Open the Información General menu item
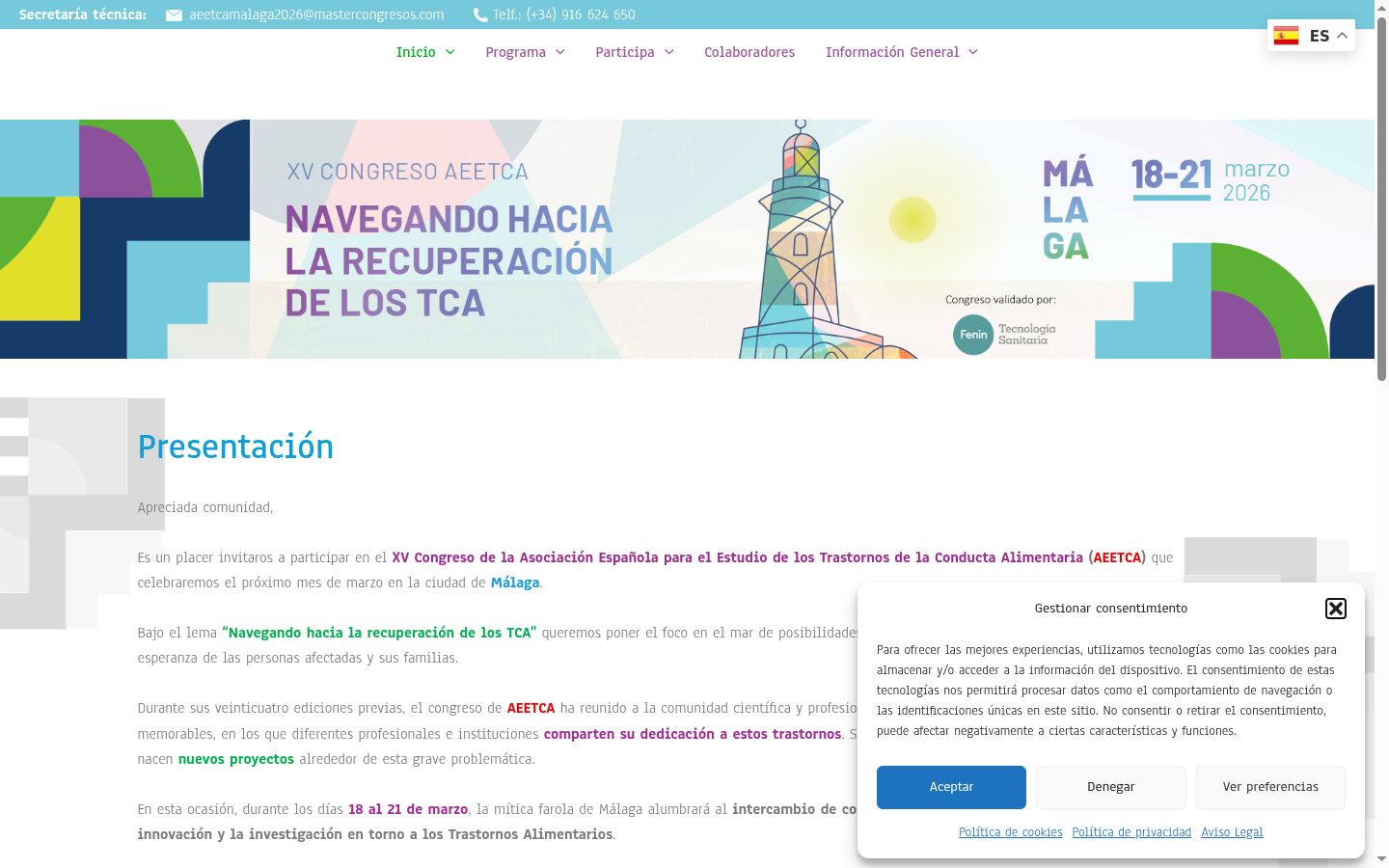Screen dimensions: 1389x868 tap(892, 52)
